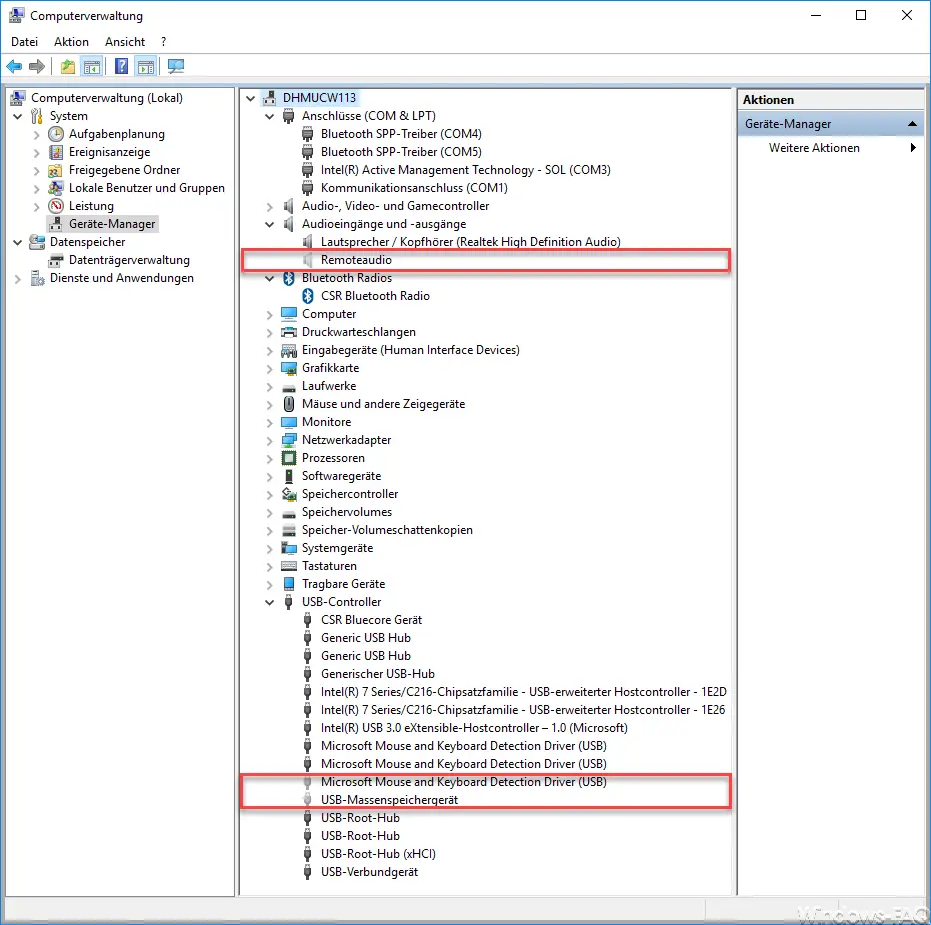Collapse the Geräte-Manager section in Aktionen pane

912,124
